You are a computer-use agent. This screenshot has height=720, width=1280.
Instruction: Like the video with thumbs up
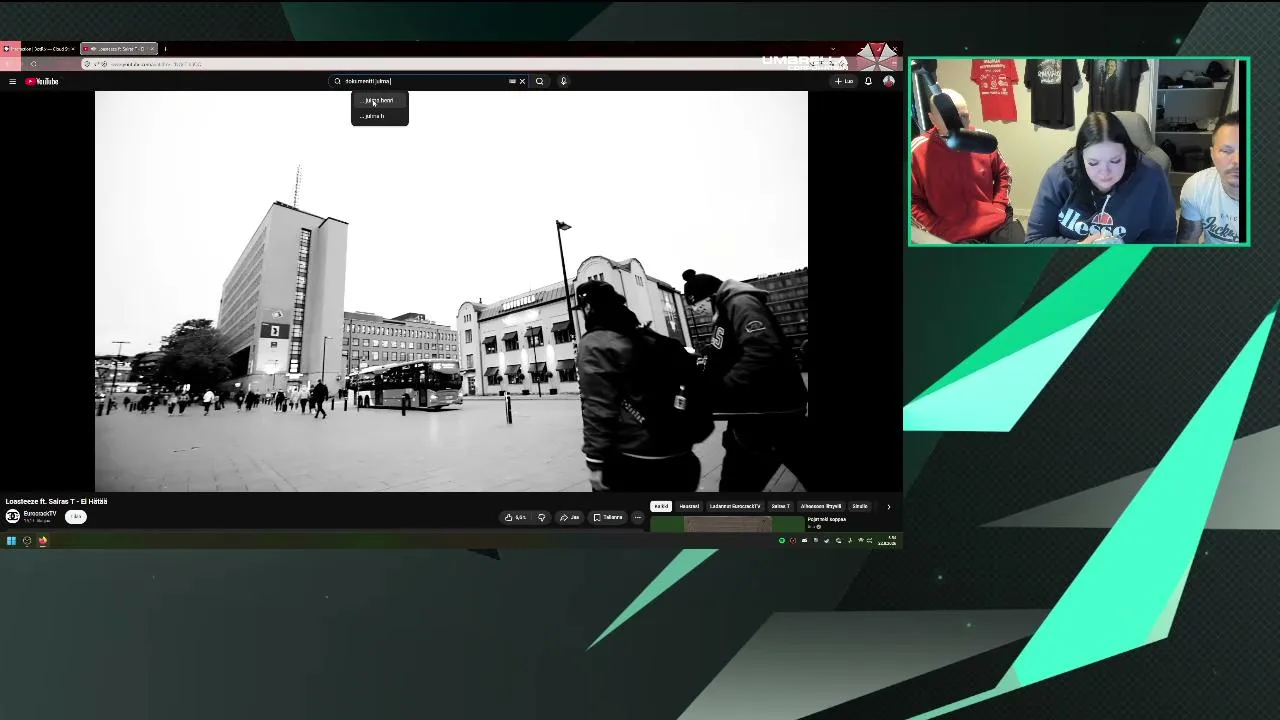[516, 517]
